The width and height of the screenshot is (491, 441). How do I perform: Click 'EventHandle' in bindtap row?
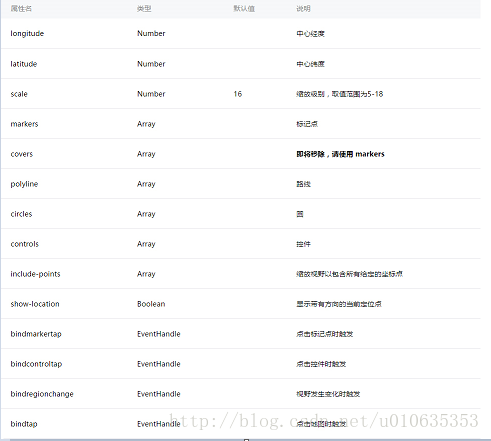(x=159, y=424)
